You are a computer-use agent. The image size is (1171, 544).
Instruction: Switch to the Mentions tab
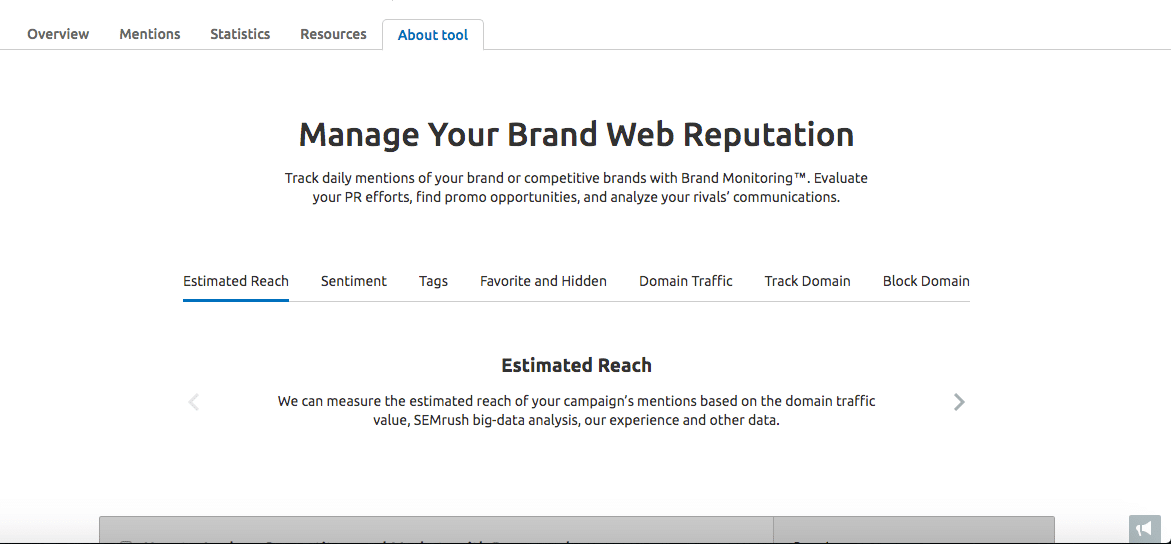pos(150,34)
